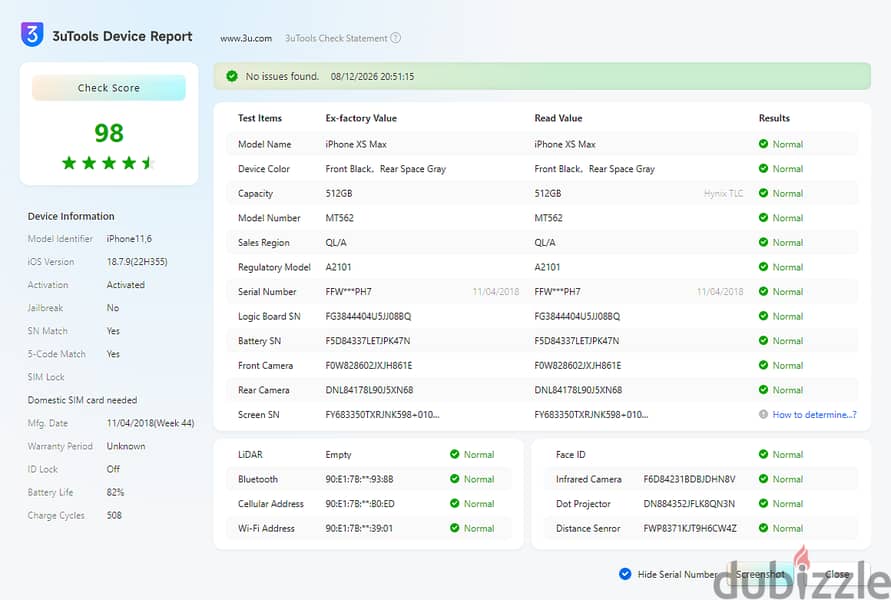
Task: Click the Ex-factory Value column header
Action: 361,118
